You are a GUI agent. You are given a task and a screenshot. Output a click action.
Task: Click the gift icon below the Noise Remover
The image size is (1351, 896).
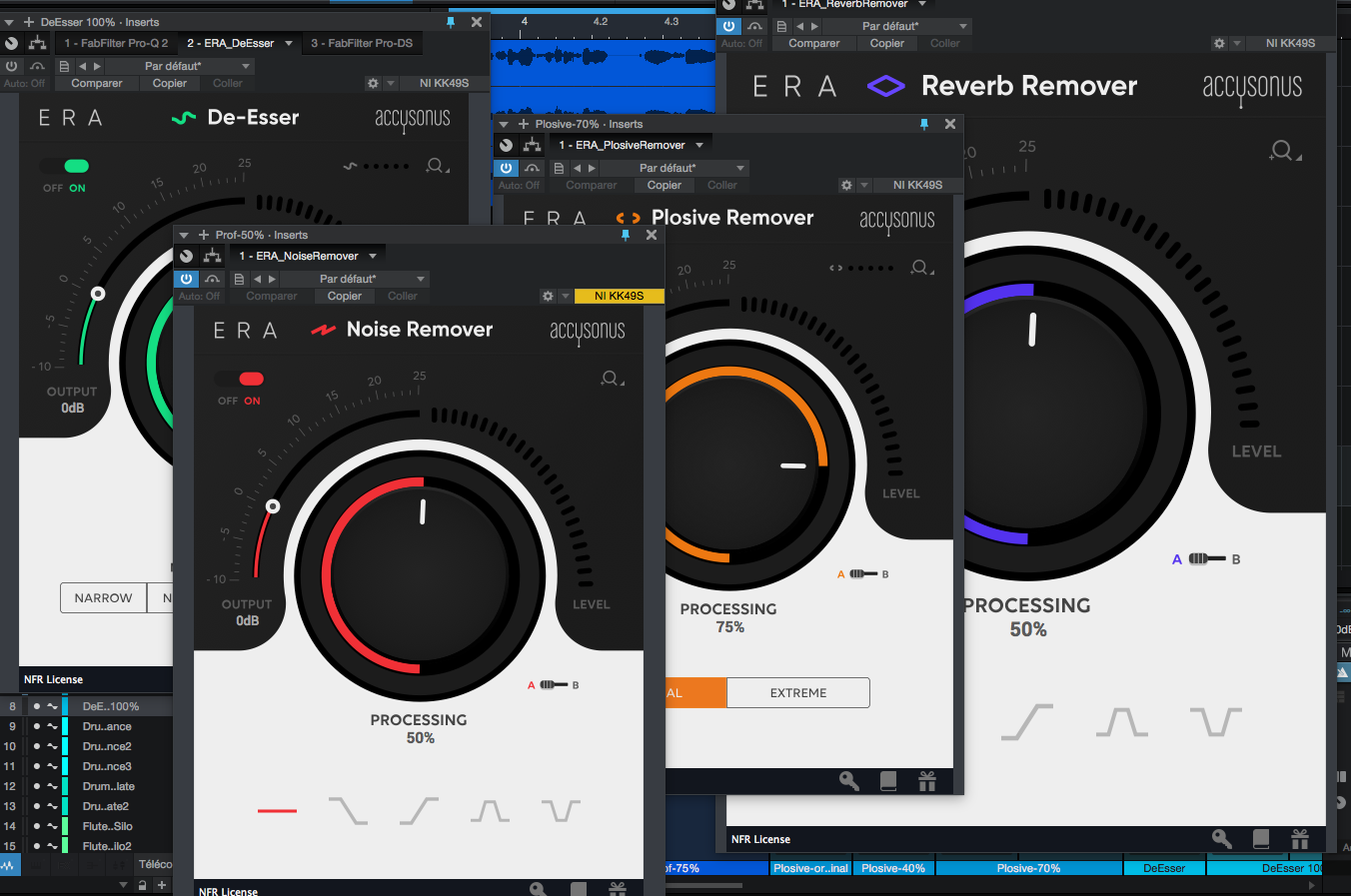tap(617, 887)
